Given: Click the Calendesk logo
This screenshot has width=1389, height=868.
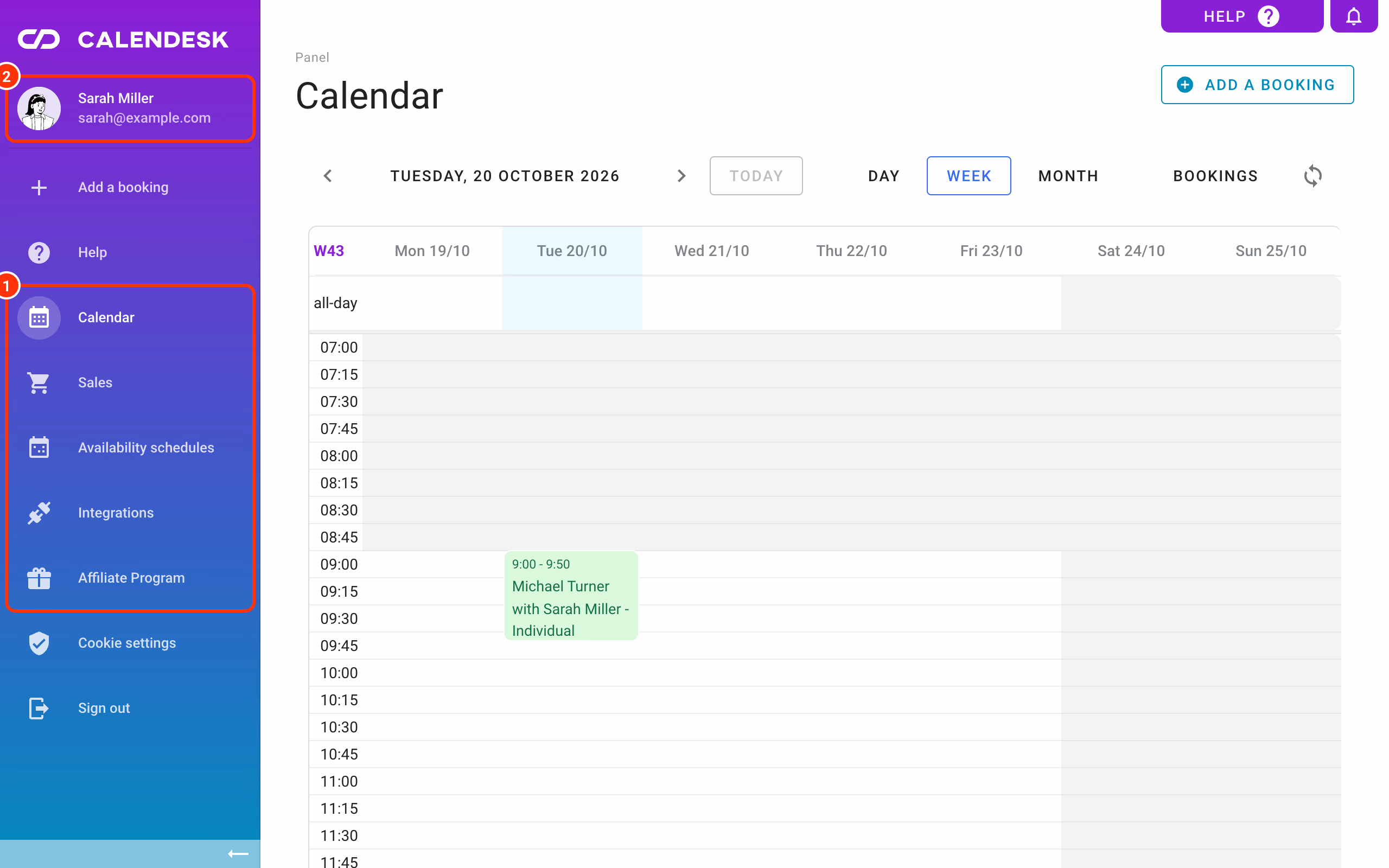Looking at the screenshot, I should click(123, 40).
